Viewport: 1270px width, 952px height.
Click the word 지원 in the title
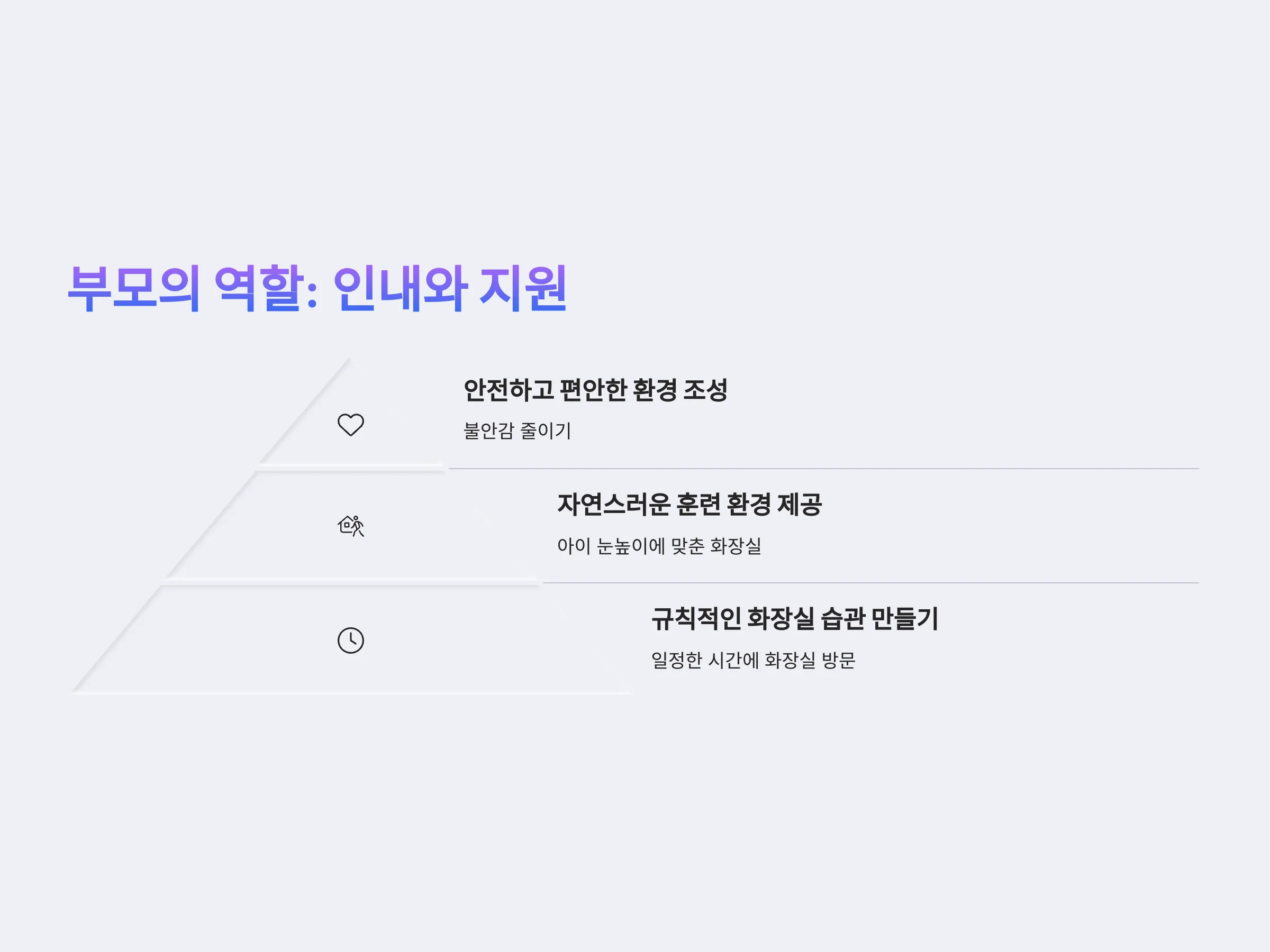[523, 289]
